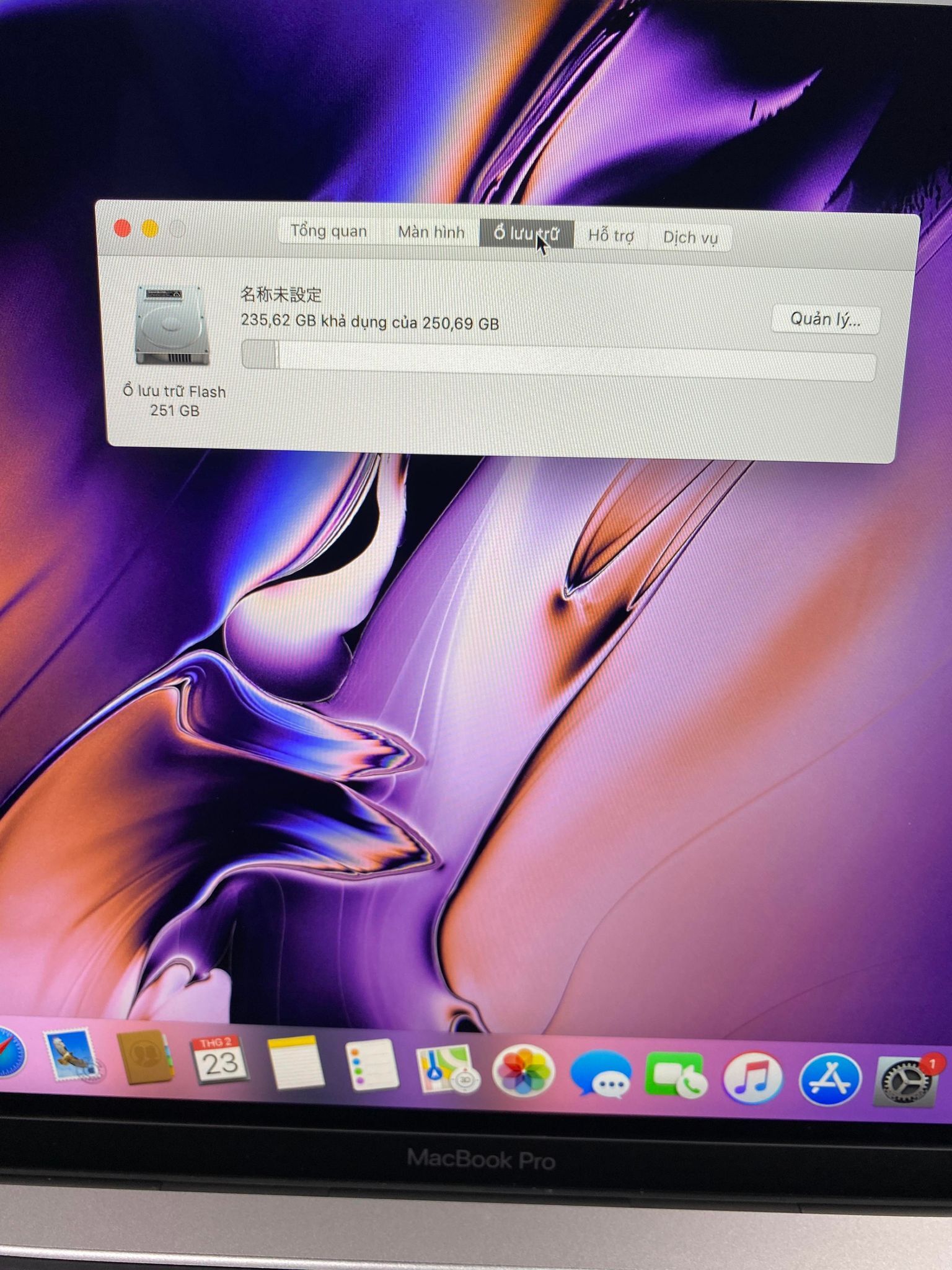Open iTunes music app in dock
Screen dimensions: 952x1270
753,1078
